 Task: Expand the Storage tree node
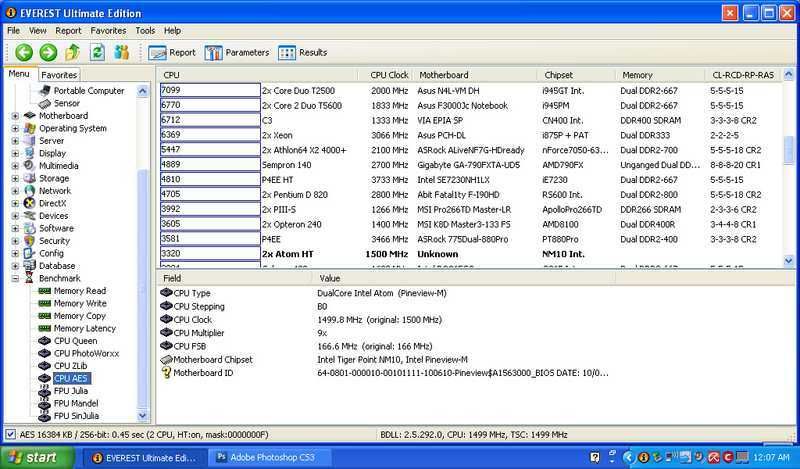tap(15, 179)
